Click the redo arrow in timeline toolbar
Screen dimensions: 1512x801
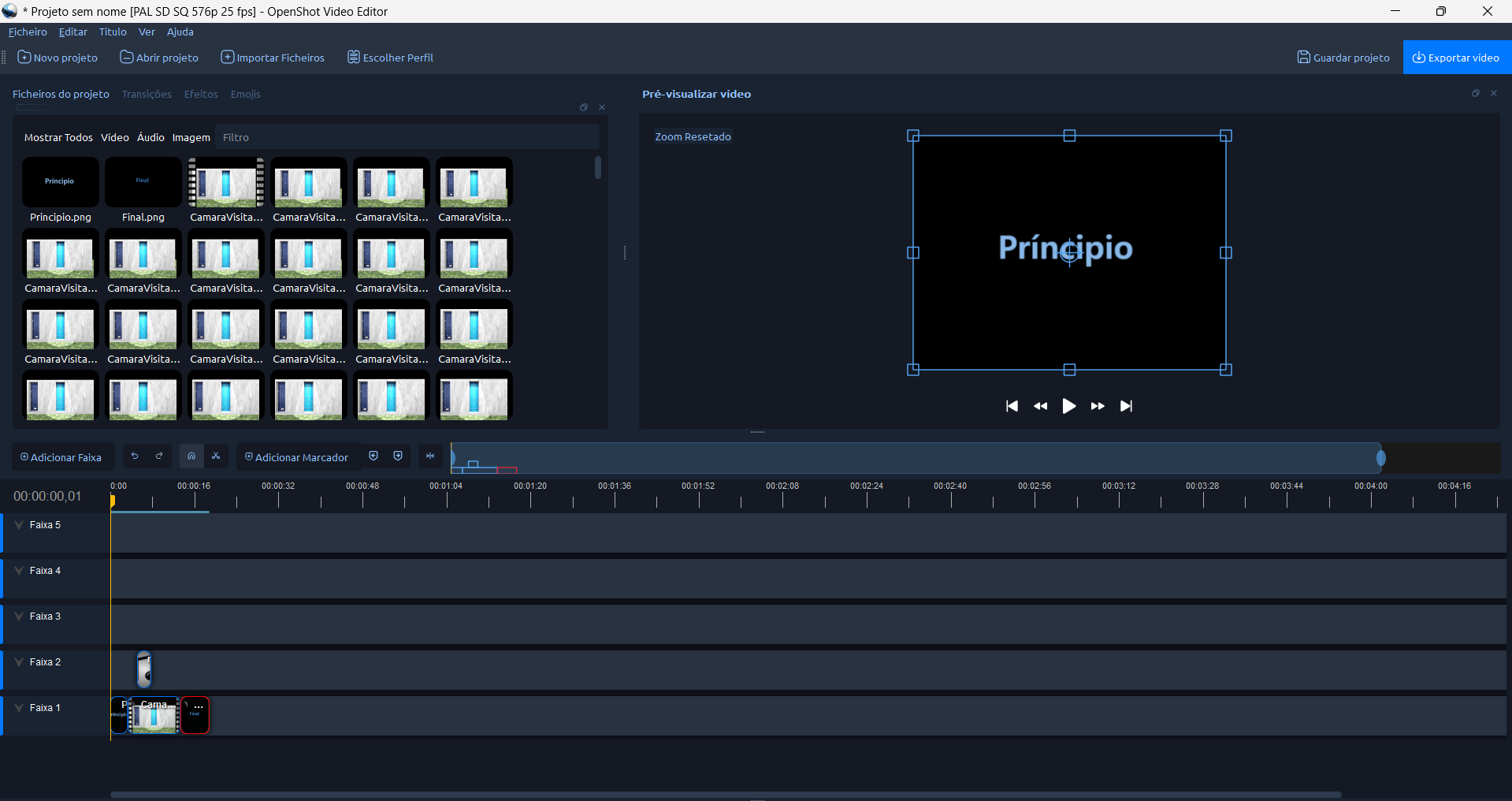tap(159, 456)
